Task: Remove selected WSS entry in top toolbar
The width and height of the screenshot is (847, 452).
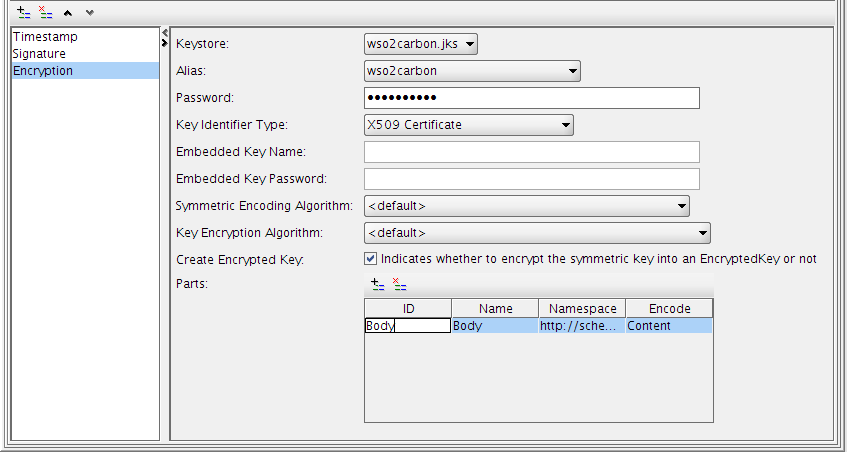Action: 46,12
